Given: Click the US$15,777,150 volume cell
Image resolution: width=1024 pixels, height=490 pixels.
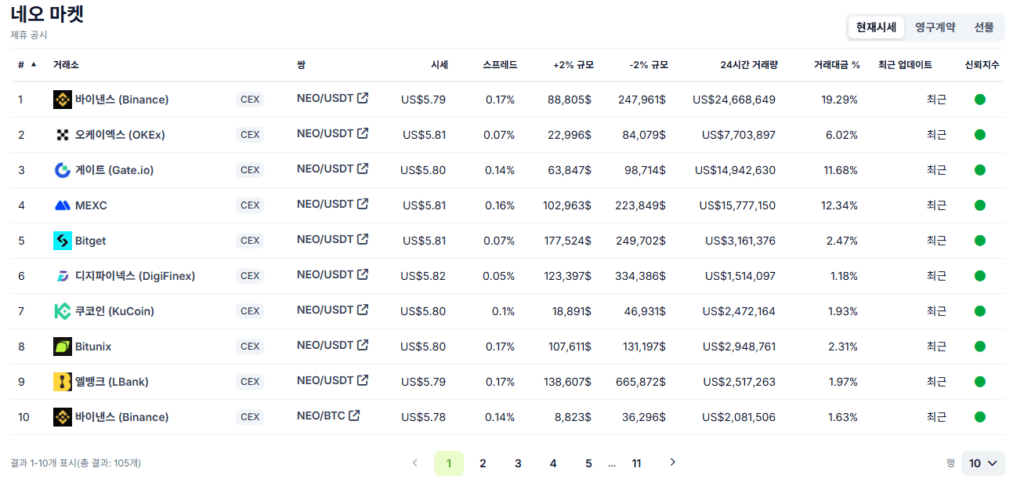Looking at the screenshot, I should (737, 205).
